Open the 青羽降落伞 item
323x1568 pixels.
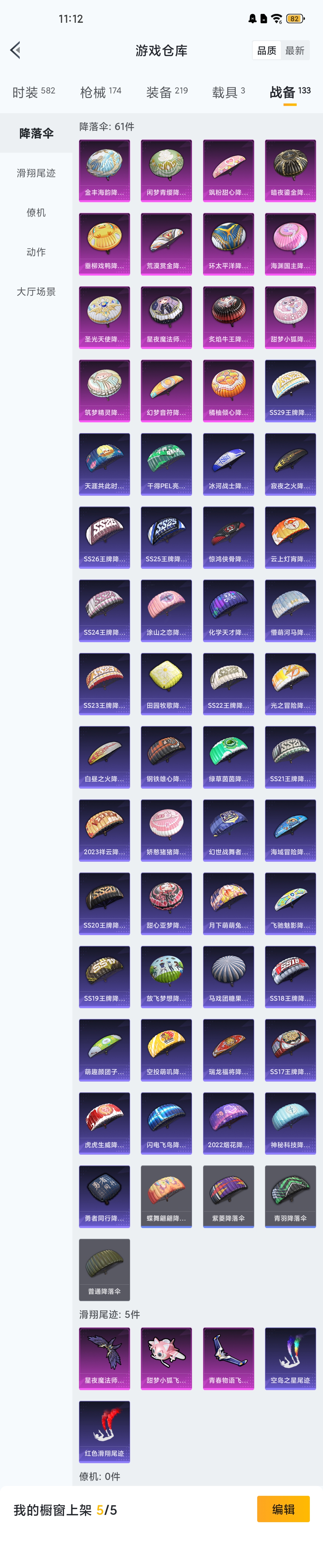290,1196
